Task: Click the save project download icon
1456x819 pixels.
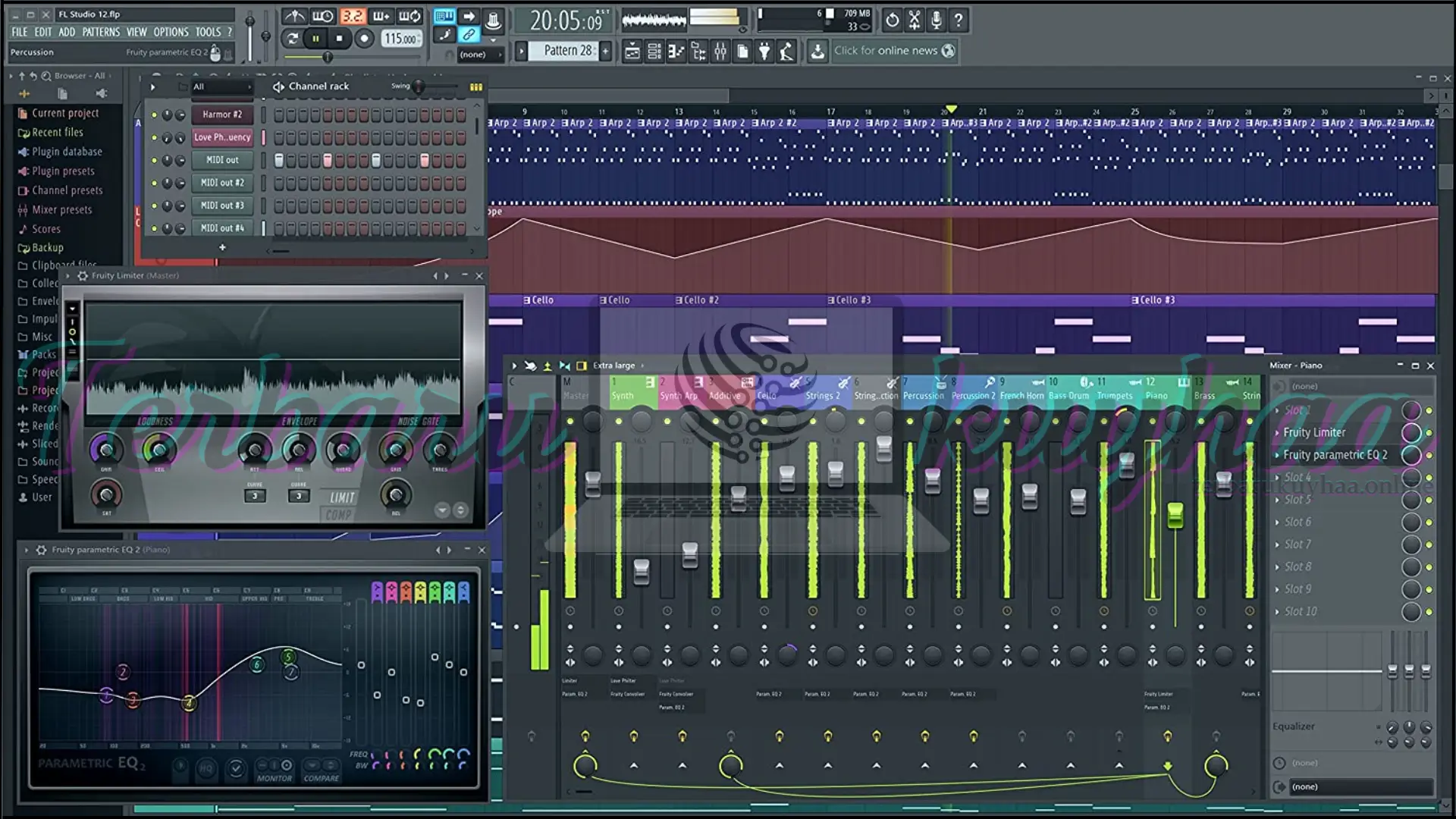Action: pos(817,52)
